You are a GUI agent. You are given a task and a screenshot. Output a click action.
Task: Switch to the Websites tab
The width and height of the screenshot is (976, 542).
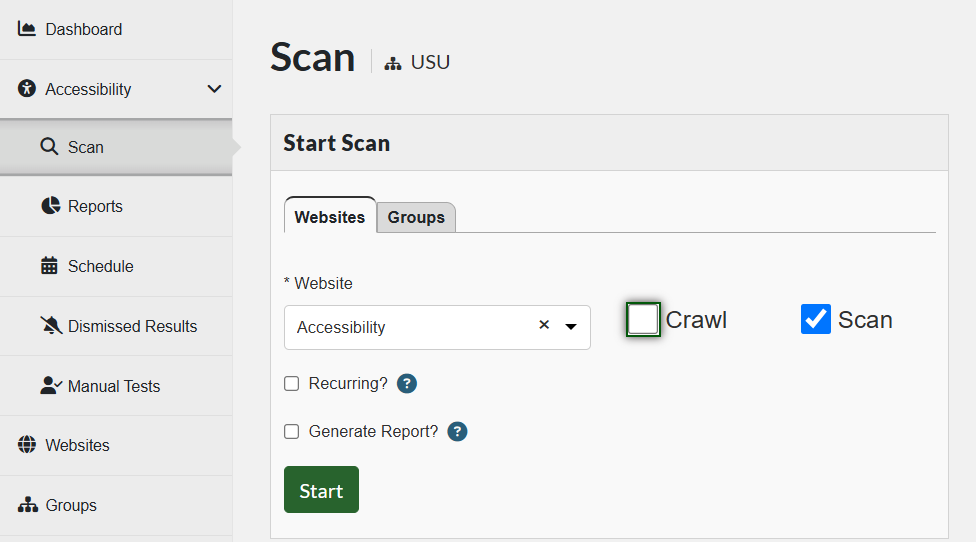330,215
